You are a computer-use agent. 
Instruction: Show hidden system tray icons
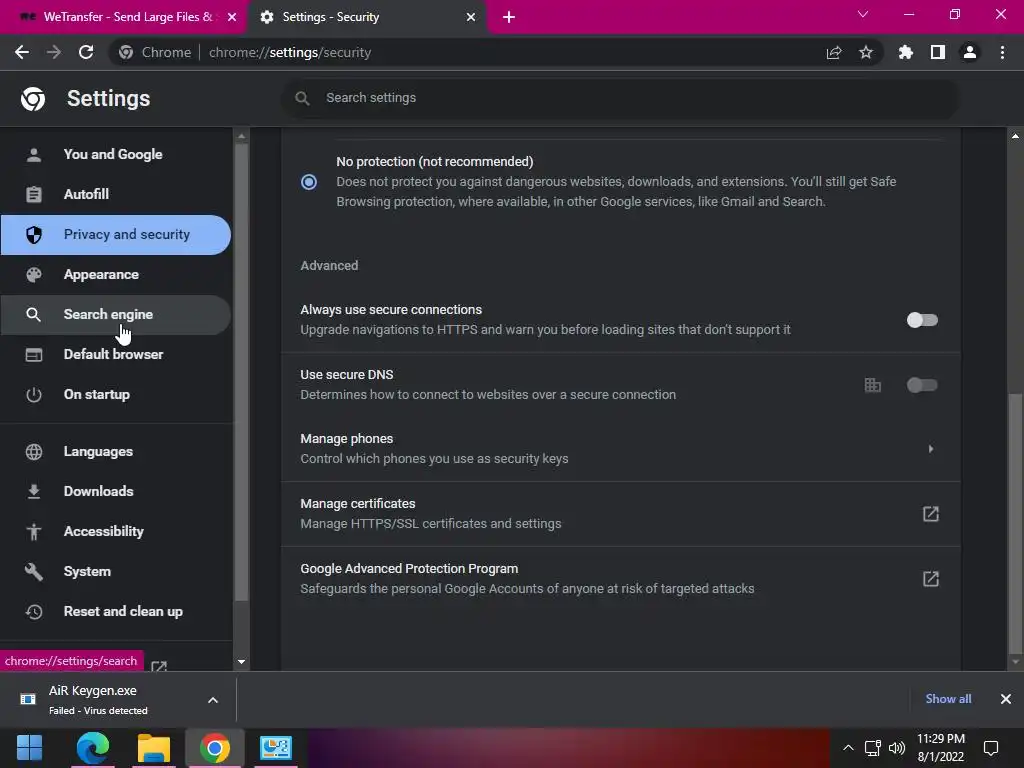click(x=848, y=748)
